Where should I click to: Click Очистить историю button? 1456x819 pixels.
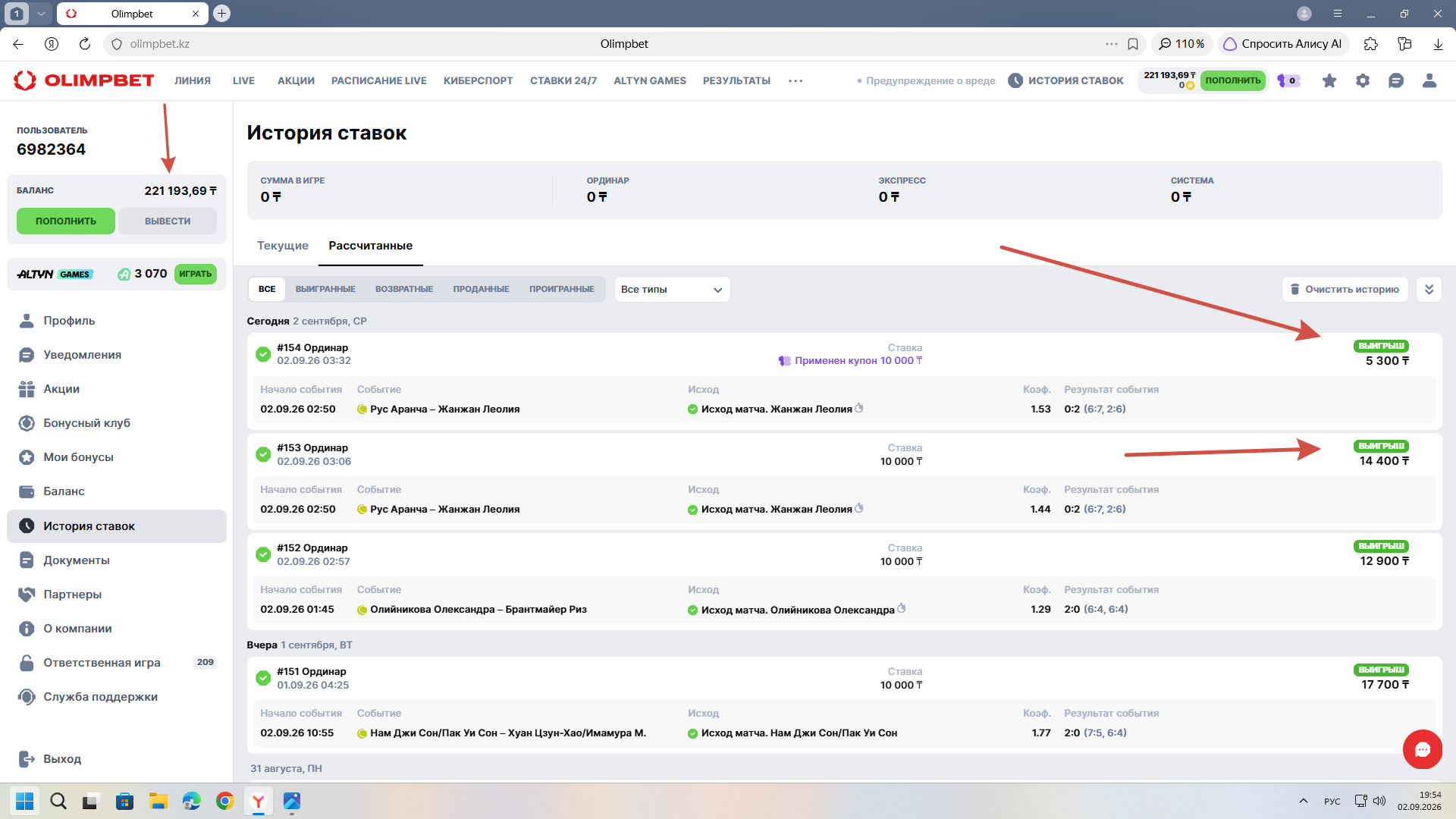1345,290
